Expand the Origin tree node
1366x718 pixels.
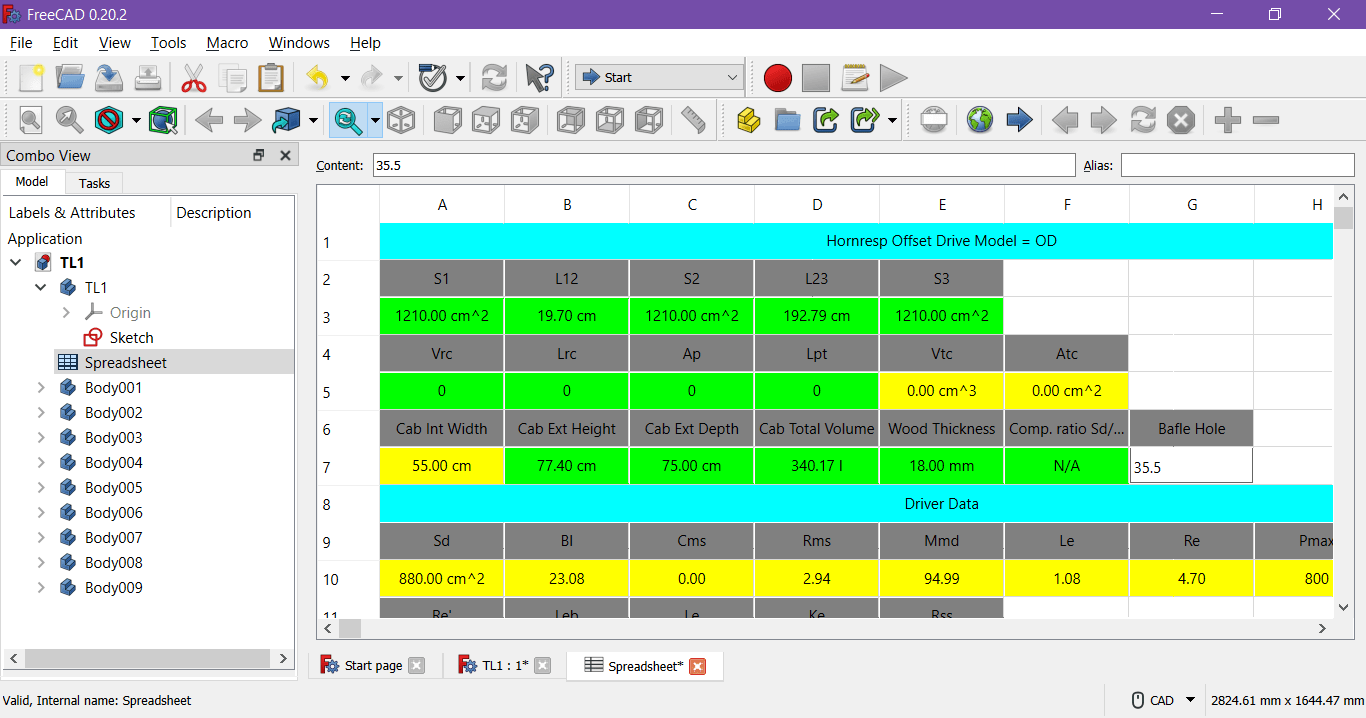[66, 312]
